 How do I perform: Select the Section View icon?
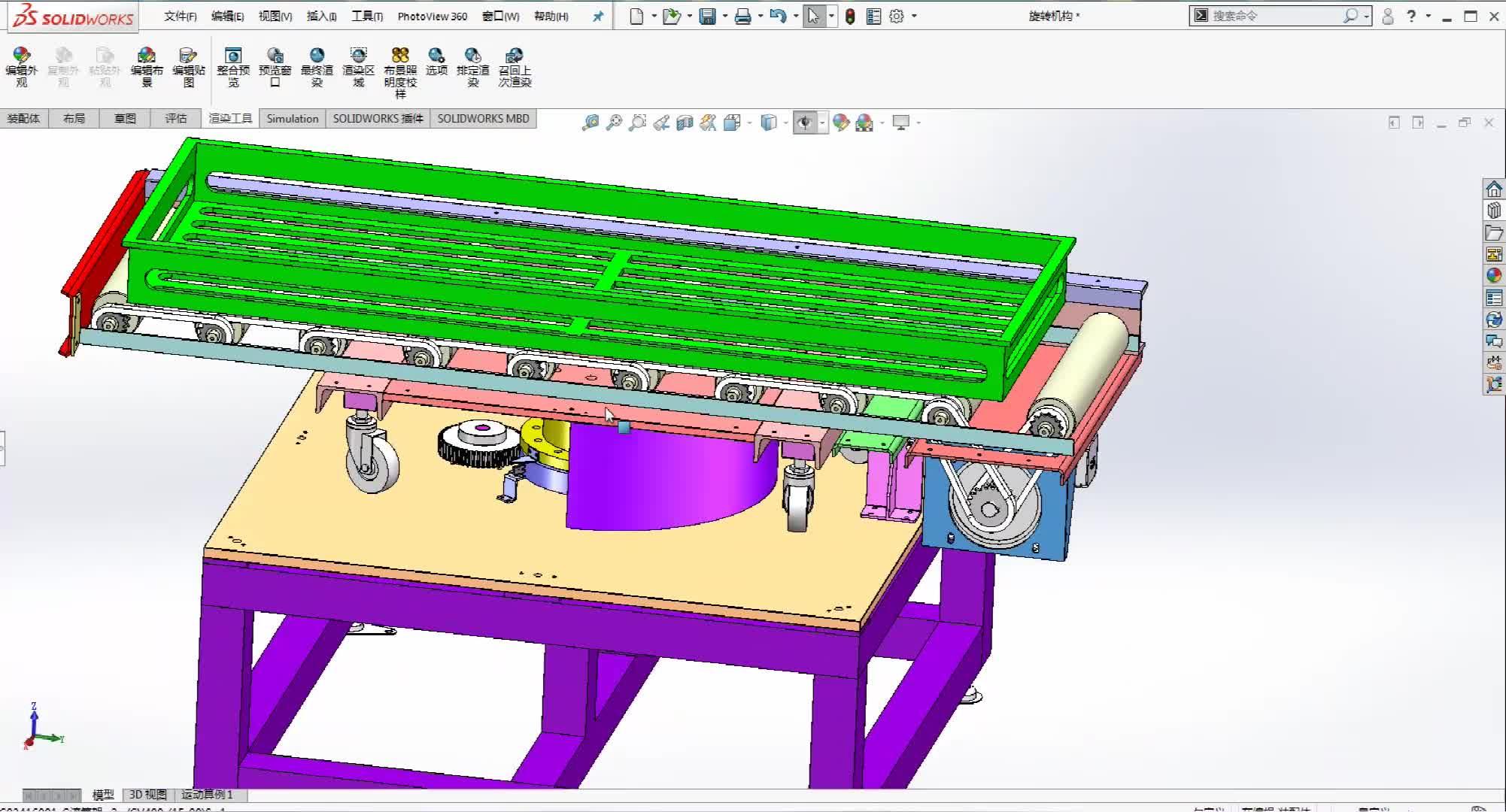685,123
